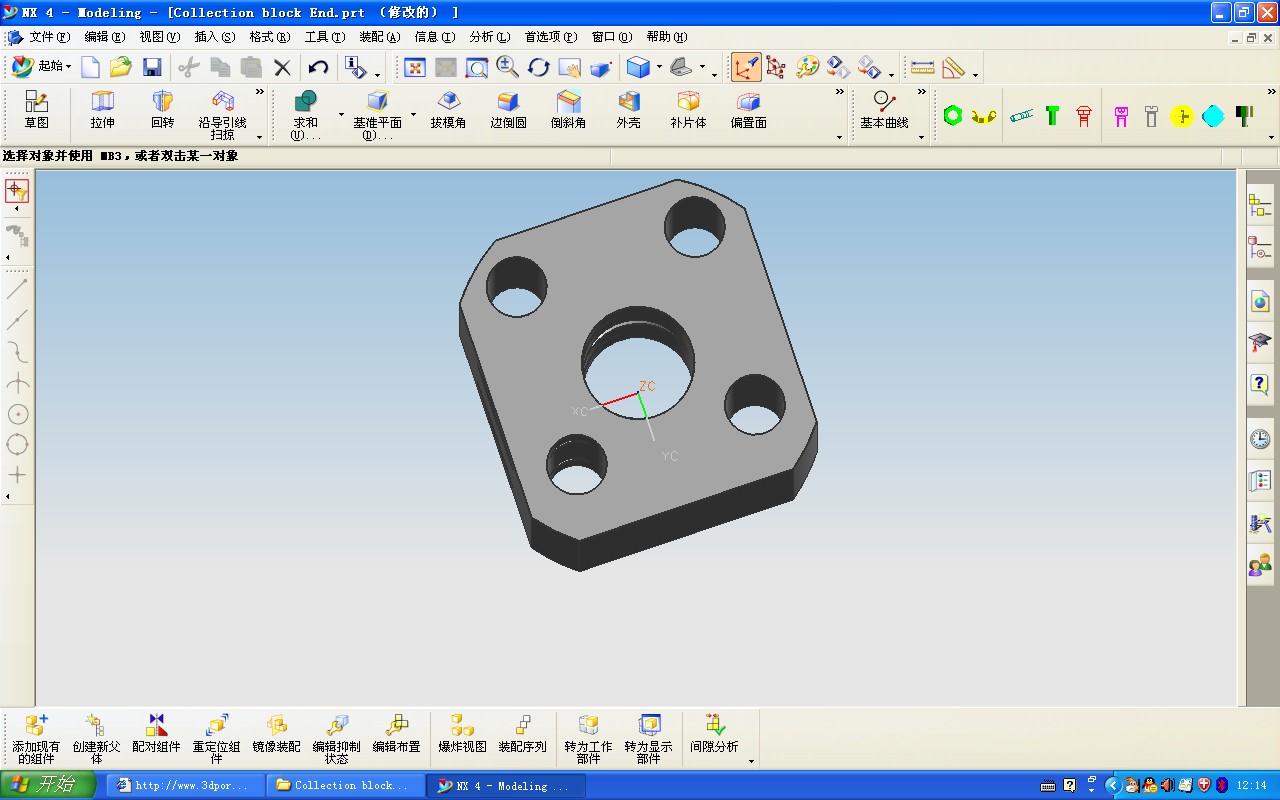Select the 外壳 shell tool
1280x800 pixels.
click(x=628, y=110)
